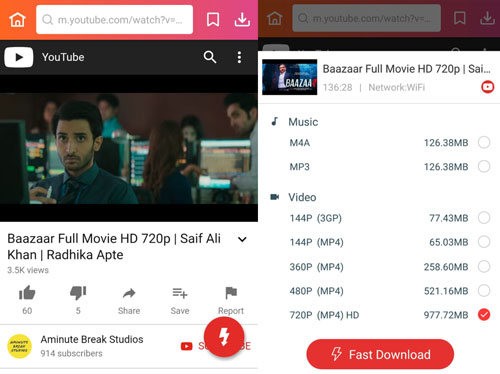
Task: Dislike the video with thumbs down
Action: (78, 293)
